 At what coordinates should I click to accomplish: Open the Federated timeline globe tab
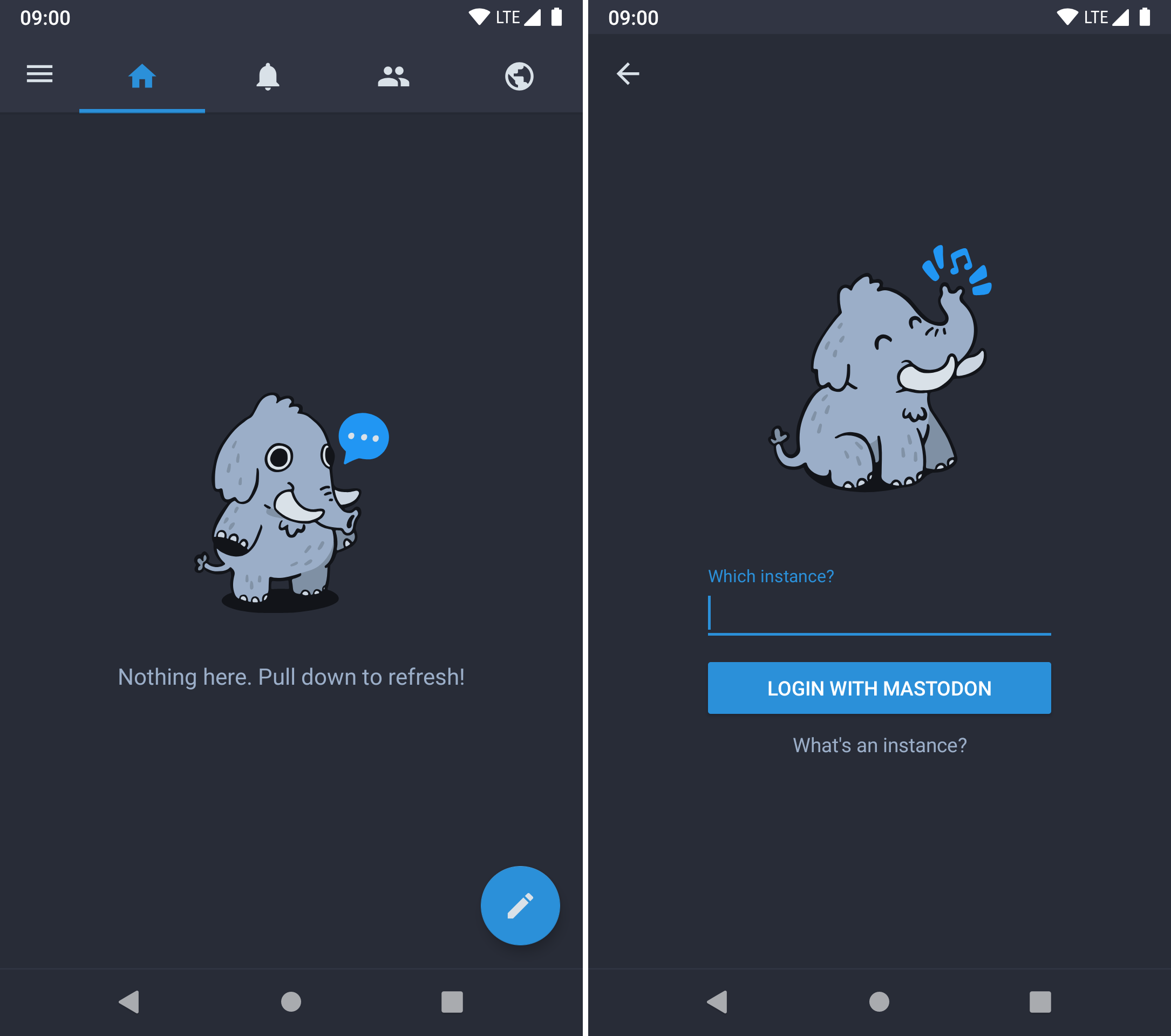pyautogui.click(x=519, y=76)
